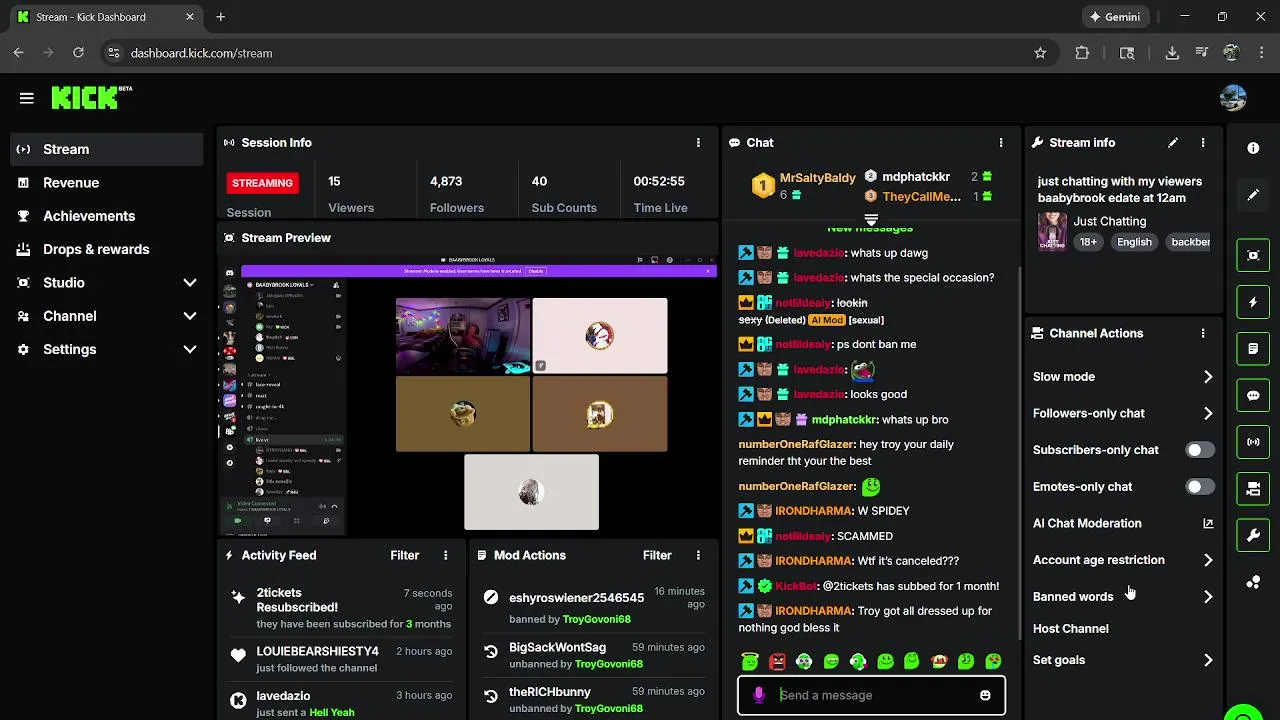Click the purple microphone icon in chat input
This screenshot has height=720, width=1280.
pos(759,695)
